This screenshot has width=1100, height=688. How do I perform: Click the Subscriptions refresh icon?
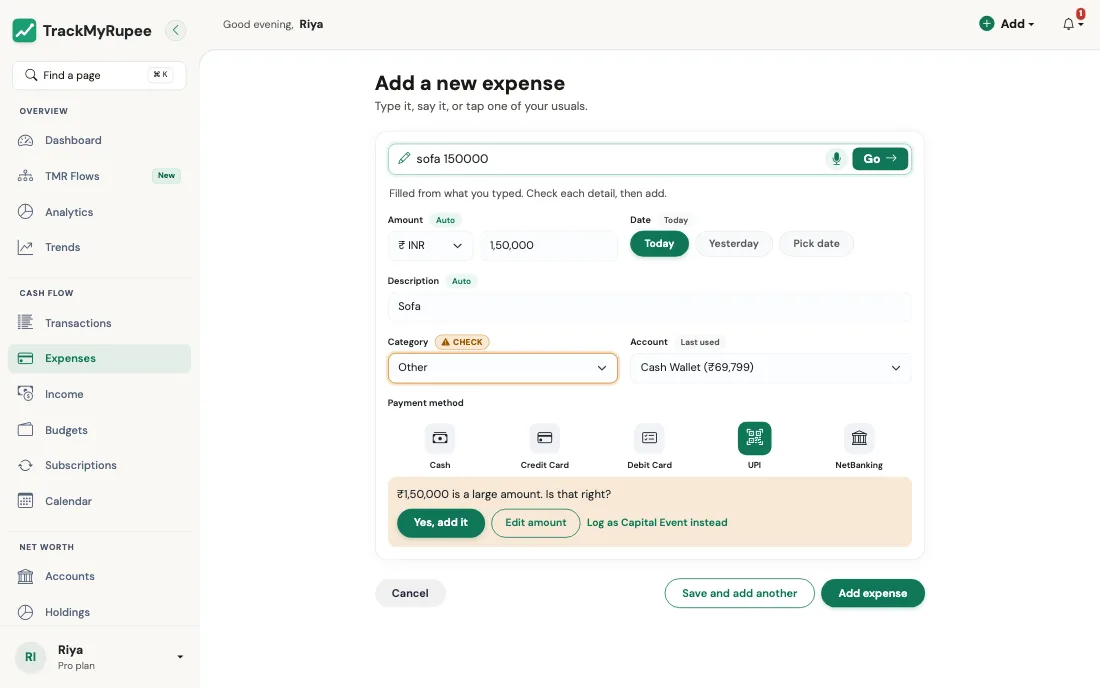click(25, 465)
